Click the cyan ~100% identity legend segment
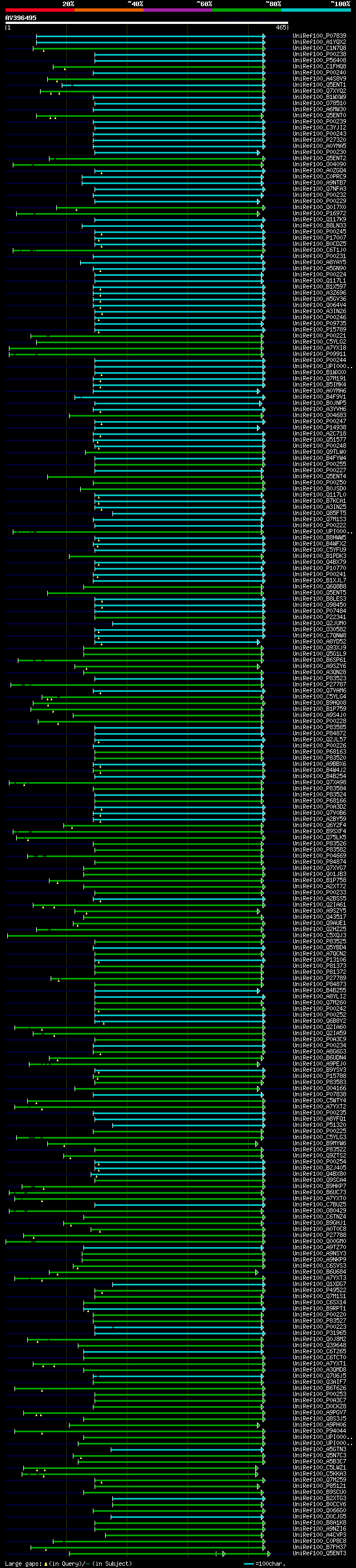 coord(316,10)
